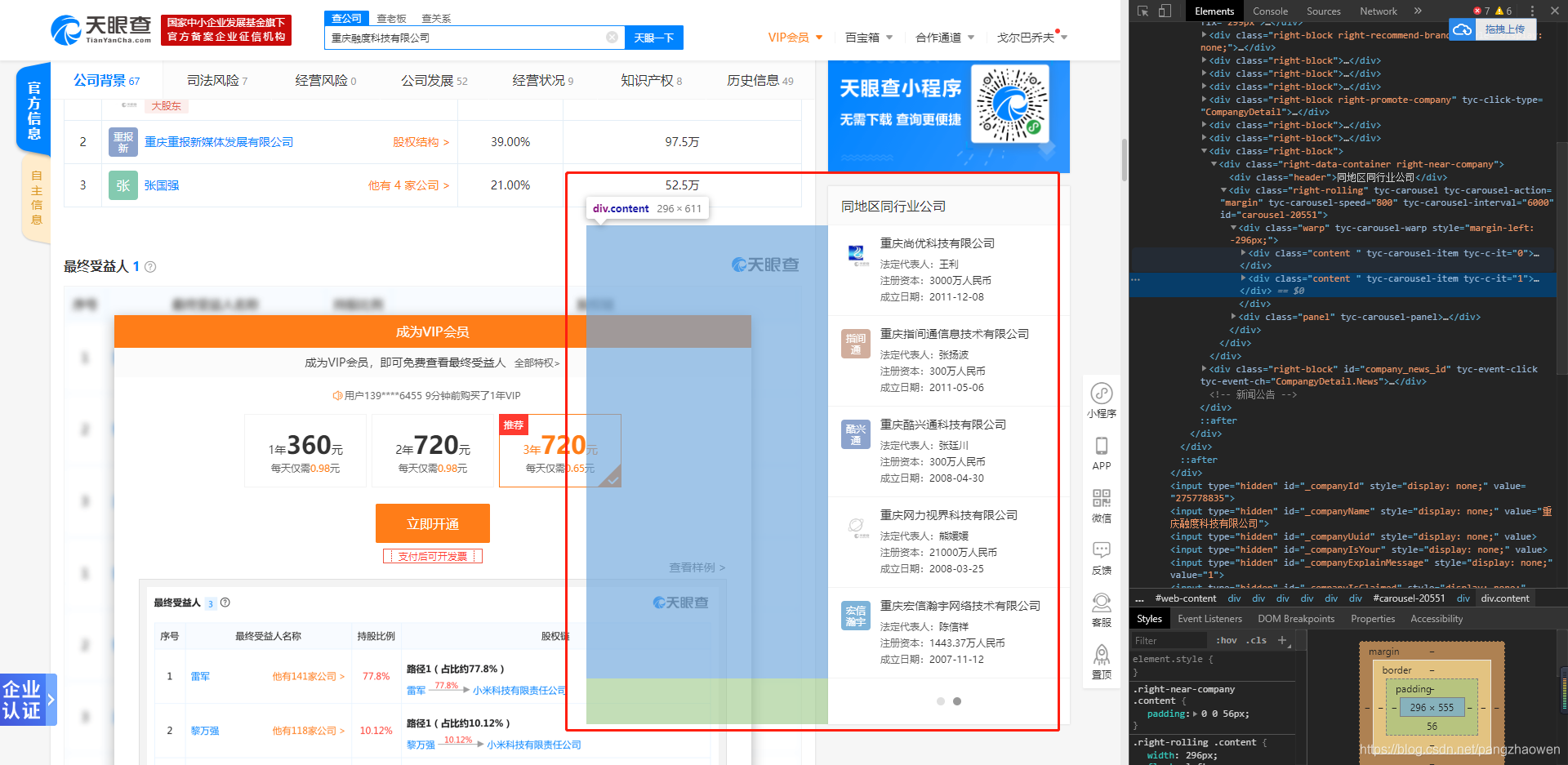Open the 客服 customer service icon

[x=1102, y=607]
